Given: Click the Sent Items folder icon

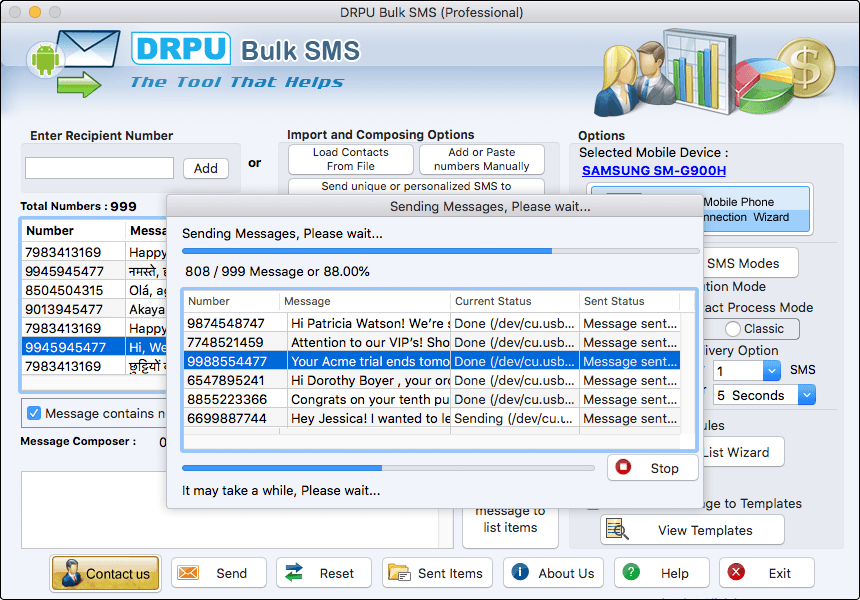Looking at the screenshot, I should [399, 573].
